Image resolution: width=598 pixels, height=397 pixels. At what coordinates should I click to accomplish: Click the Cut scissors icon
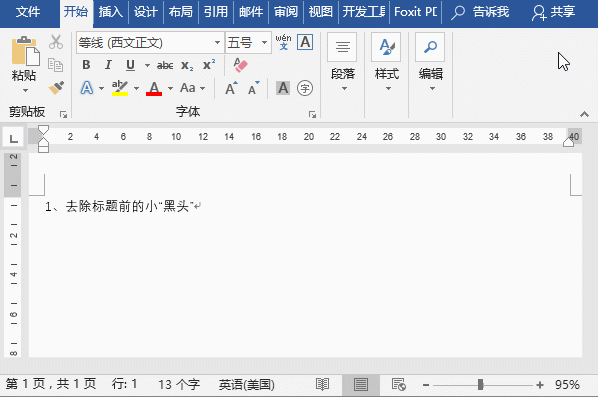[x=56, y=42]
